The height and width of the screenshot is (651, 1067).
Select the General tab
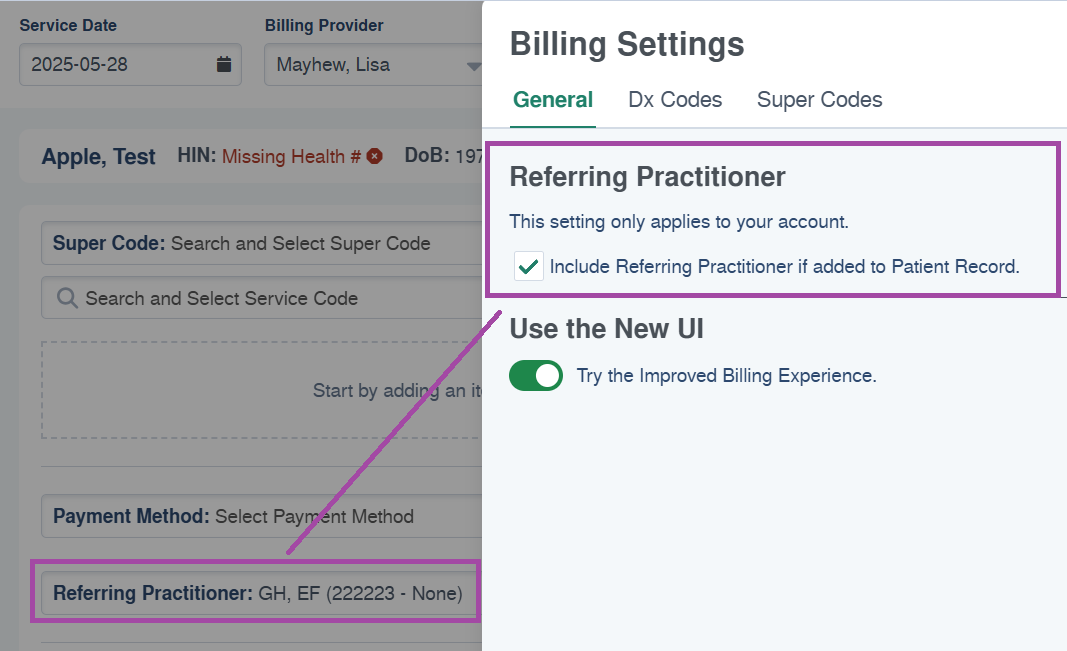[553, 100]
